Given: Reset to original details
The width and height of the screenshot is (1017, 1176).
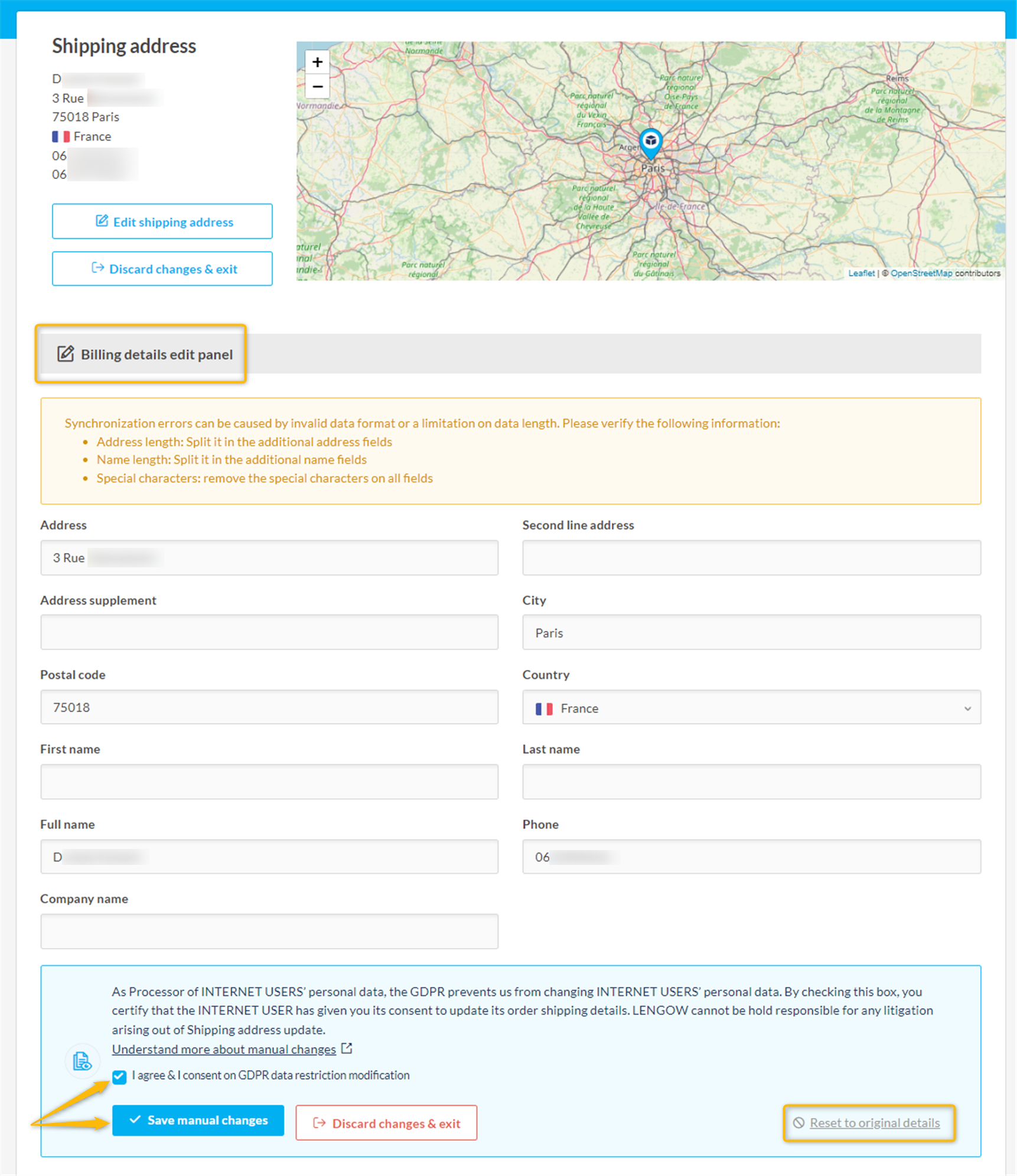Looking at the screenshot, I should pyautogui.click(x=874, y=1123).
